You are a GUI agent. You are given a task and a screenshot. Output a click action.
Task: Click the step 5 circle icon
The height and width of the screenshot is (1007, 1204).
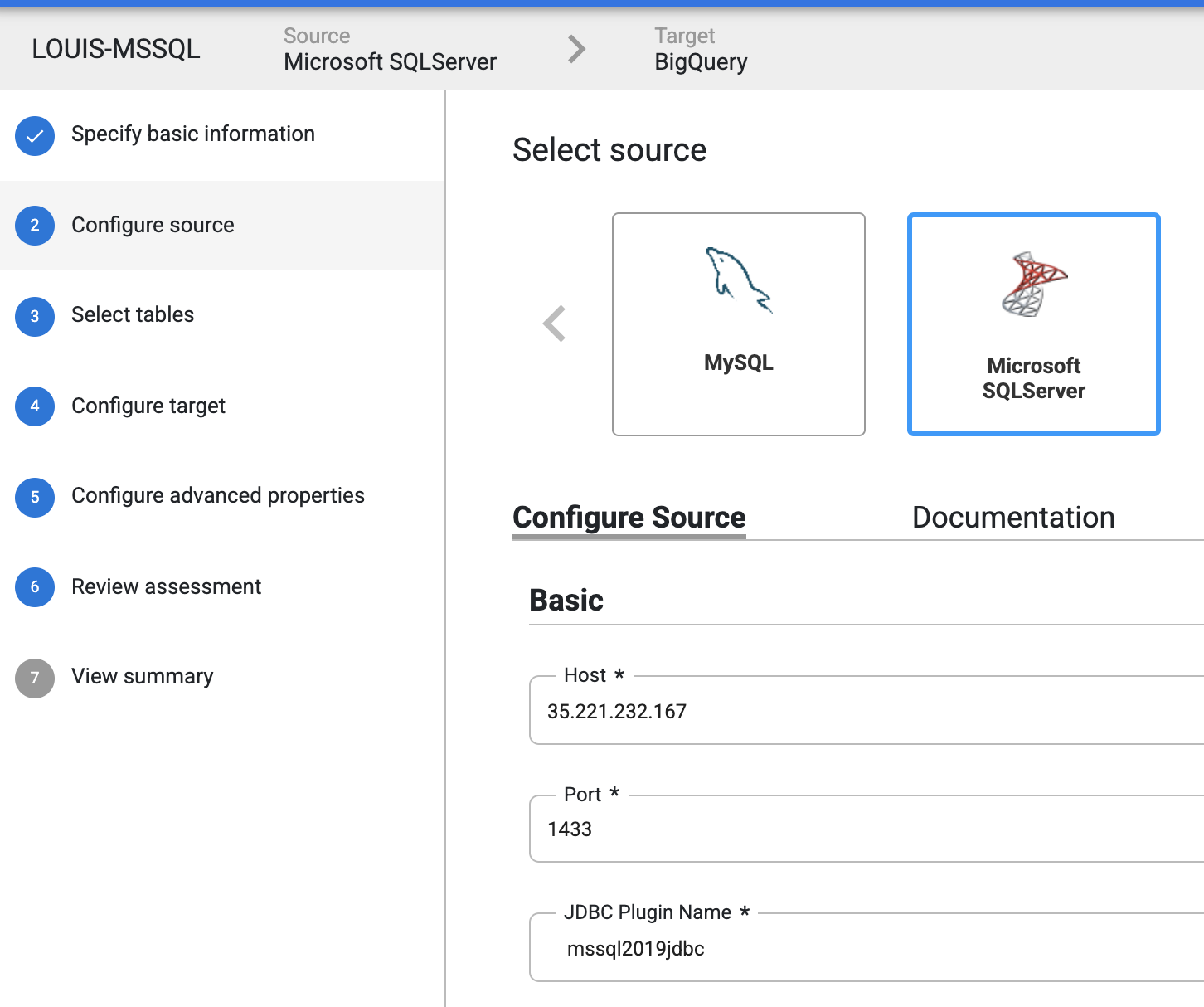tap(35, 497)
